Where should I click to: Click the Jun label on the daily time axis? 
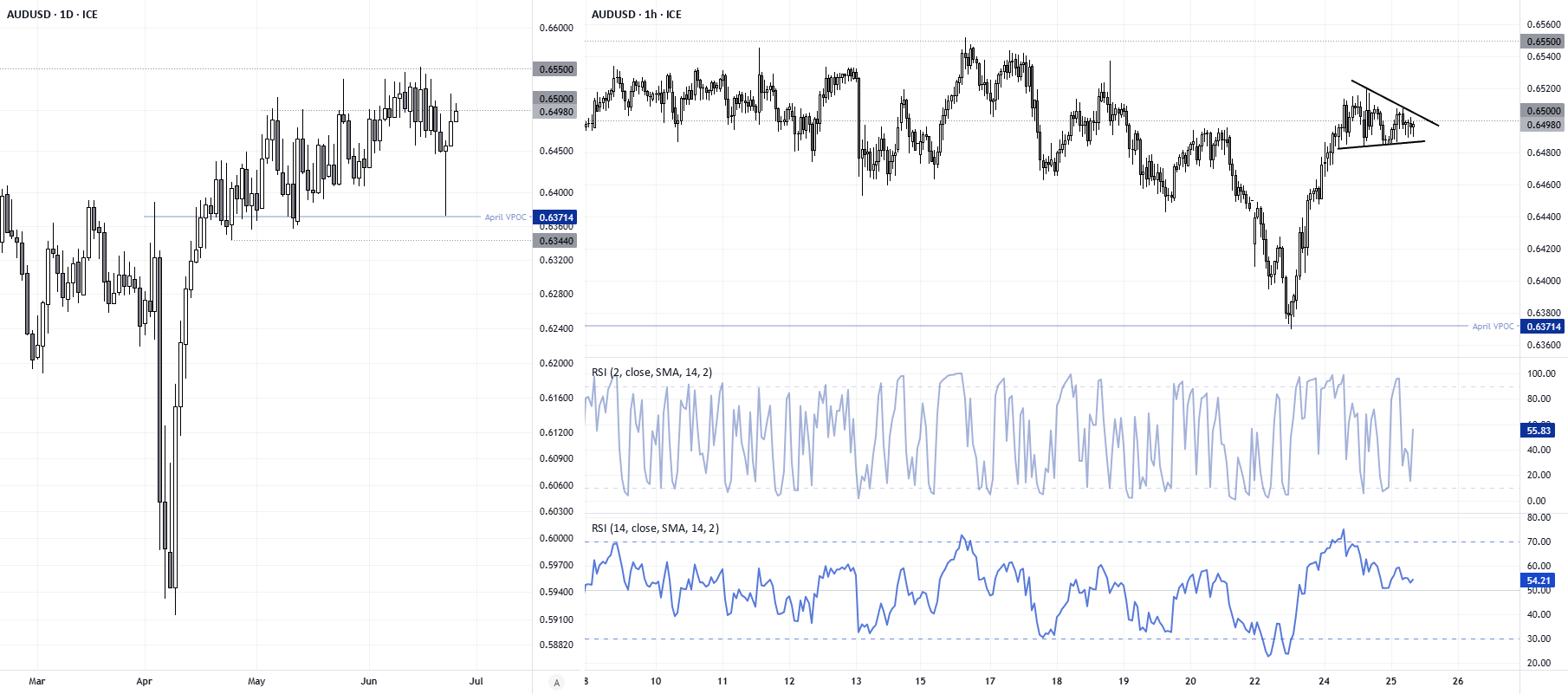369,681
